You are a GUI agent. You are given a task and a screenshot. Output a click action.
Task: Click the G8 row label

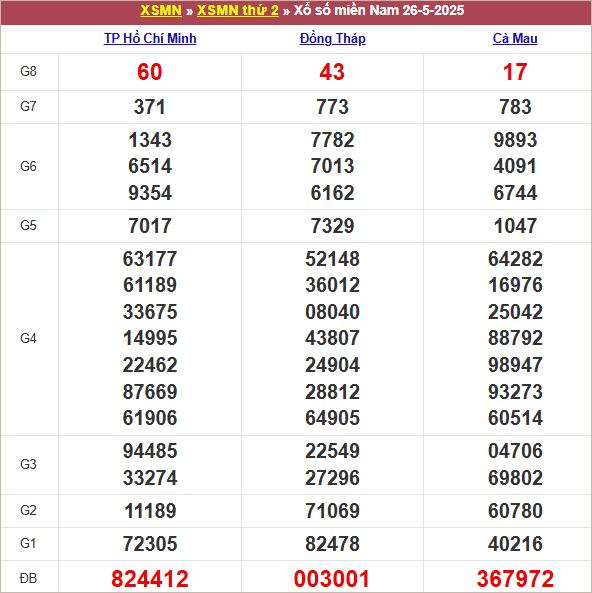(28, 71)
